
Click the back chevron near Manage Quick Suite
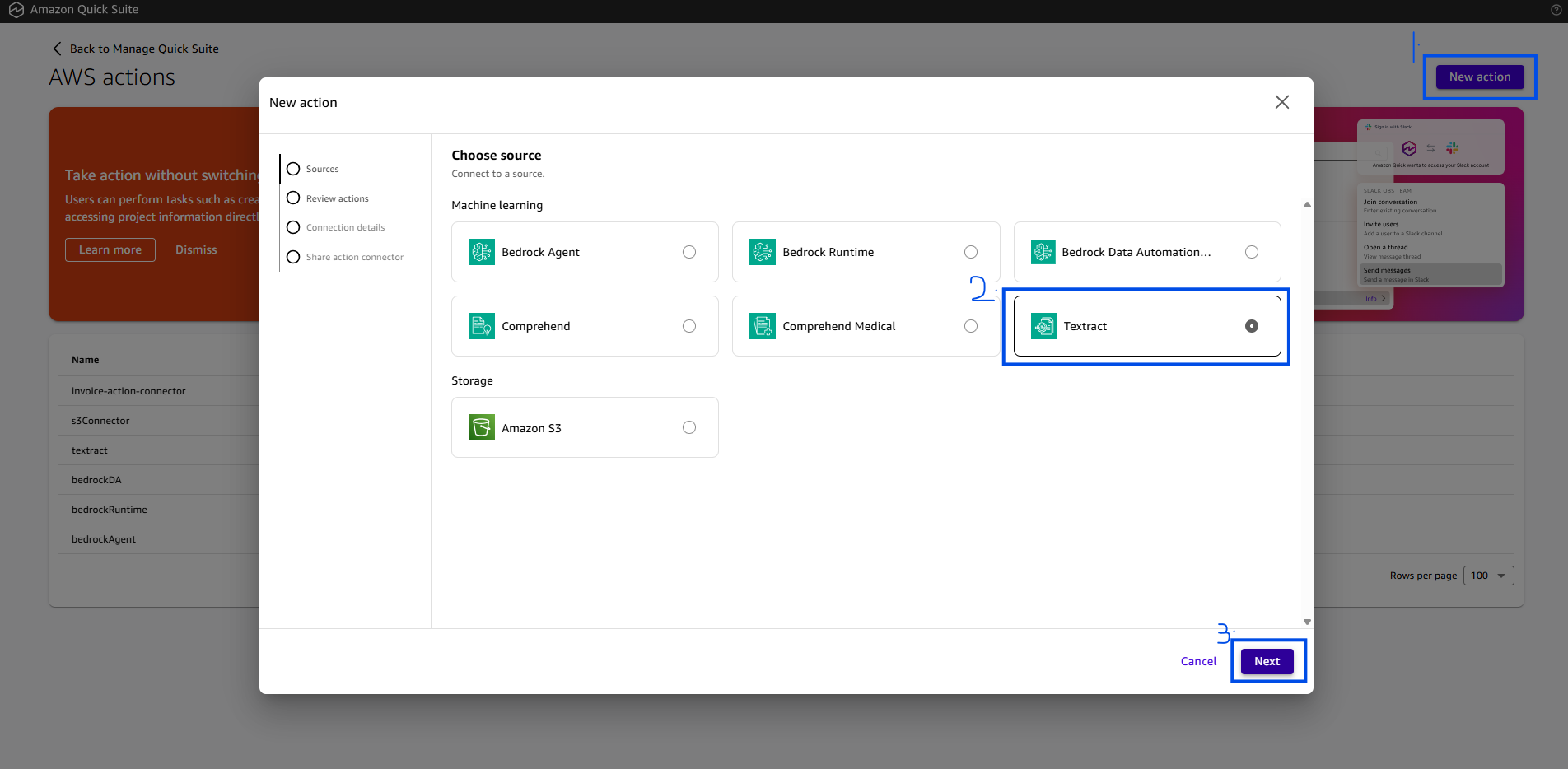(x=57, y=49)
